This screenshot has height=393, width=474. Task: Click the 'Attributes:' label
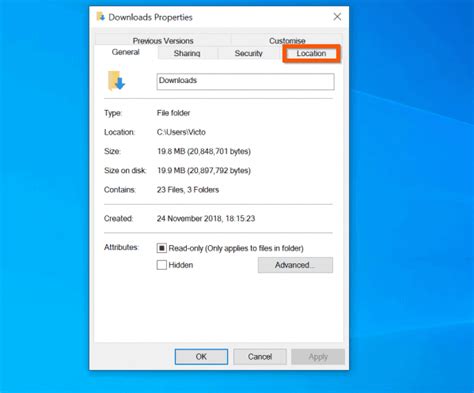tap(121, 247)
